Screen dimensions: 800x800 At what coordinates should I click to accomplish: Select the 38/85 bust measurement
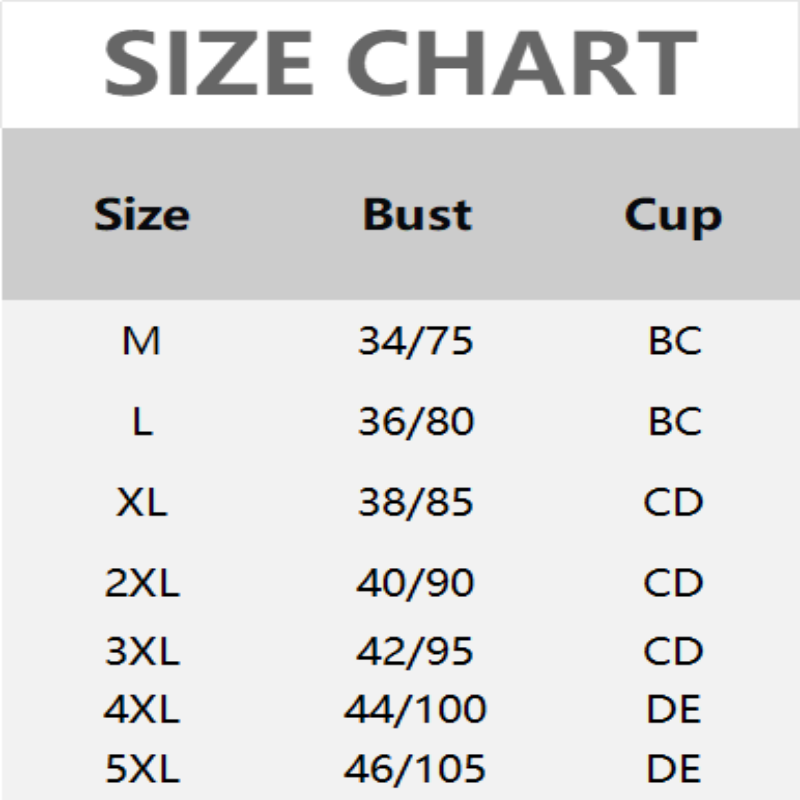click(x=415, y=502)
